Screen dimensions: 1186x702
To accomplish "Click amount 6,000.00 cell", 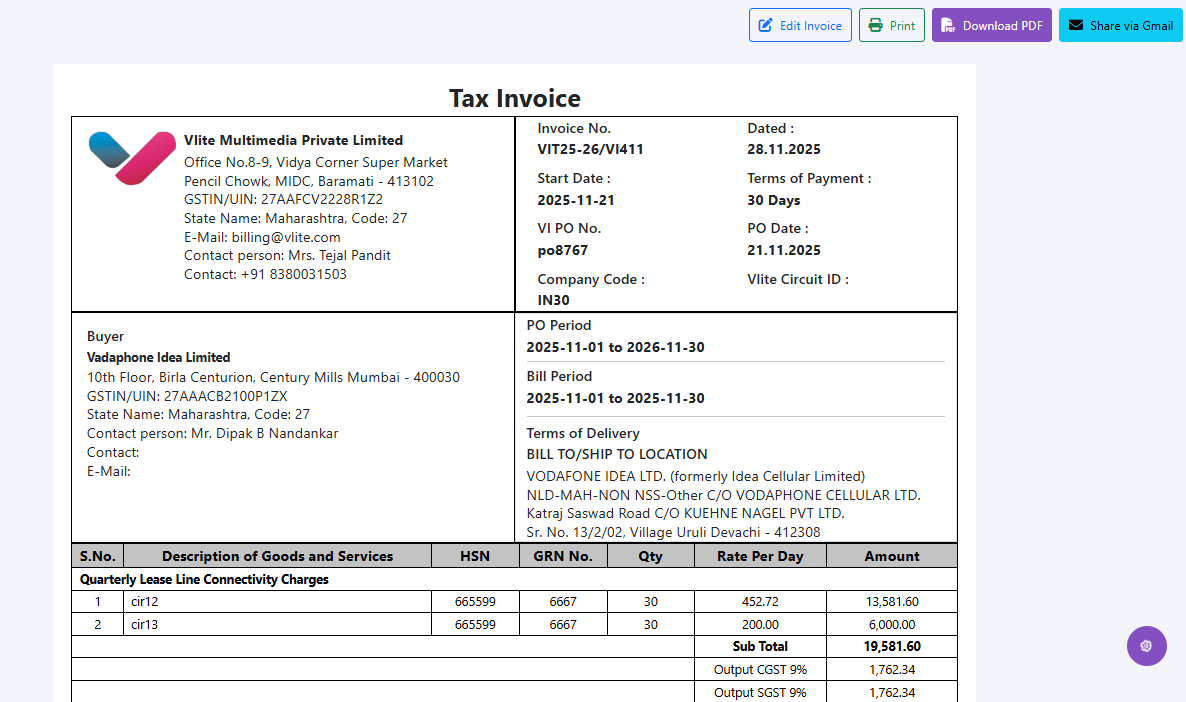I will (x=892, y=625).
